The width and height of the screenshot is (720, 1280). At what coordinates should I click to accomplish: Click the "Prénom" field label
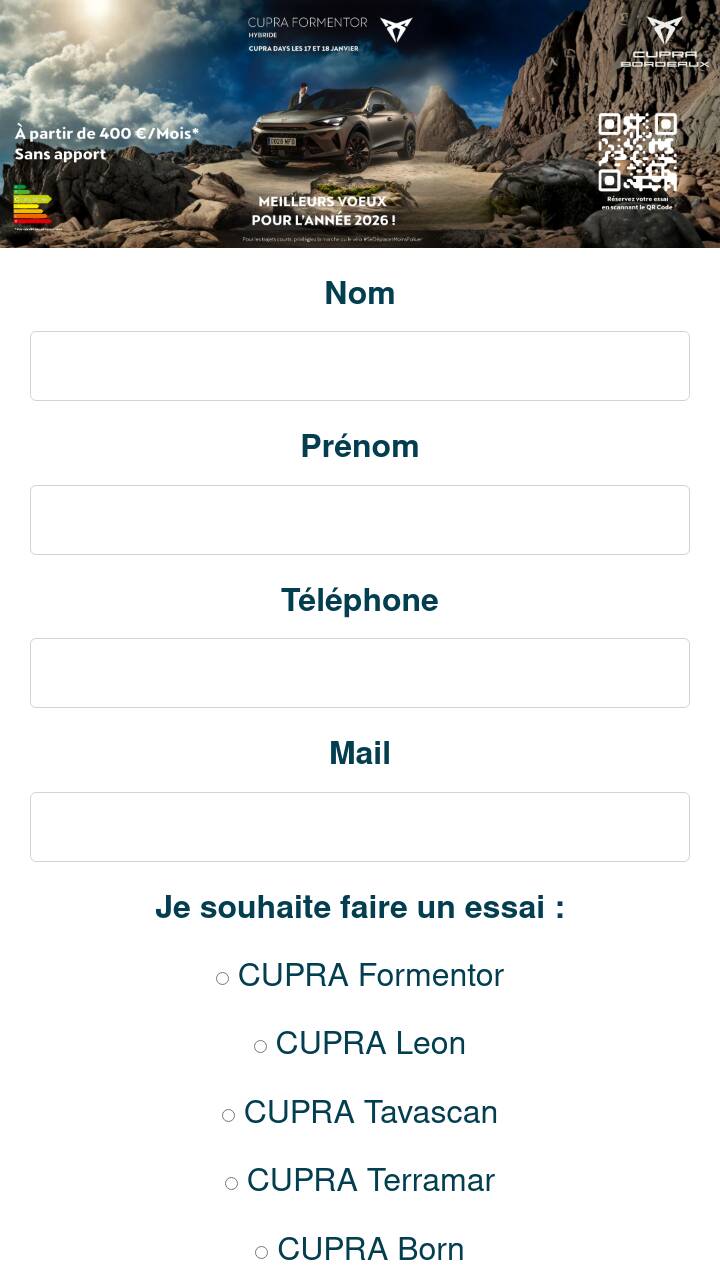click(x=360, y=446)
